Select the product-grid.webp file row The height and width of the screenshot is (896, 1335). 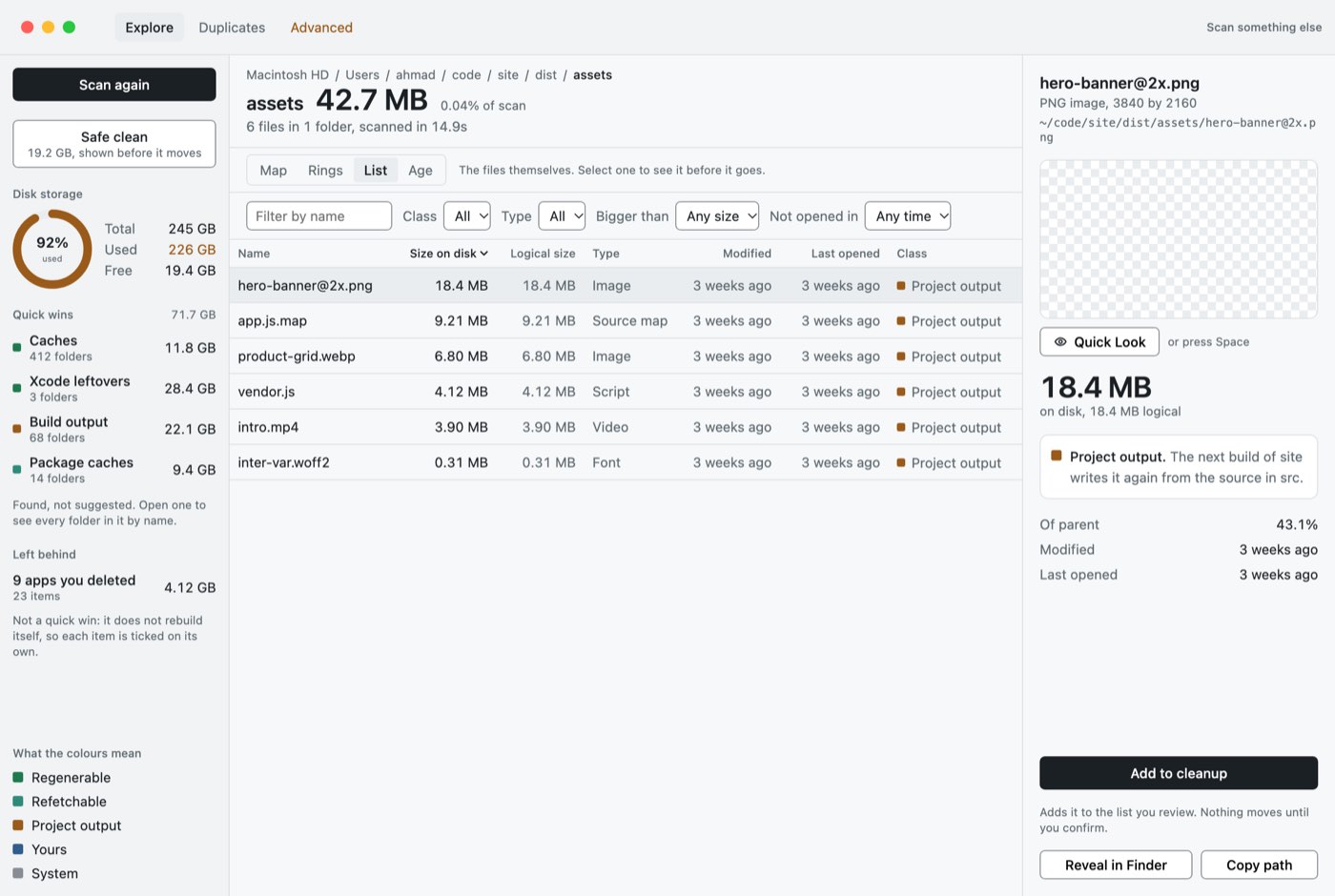[x=626, y=356]
